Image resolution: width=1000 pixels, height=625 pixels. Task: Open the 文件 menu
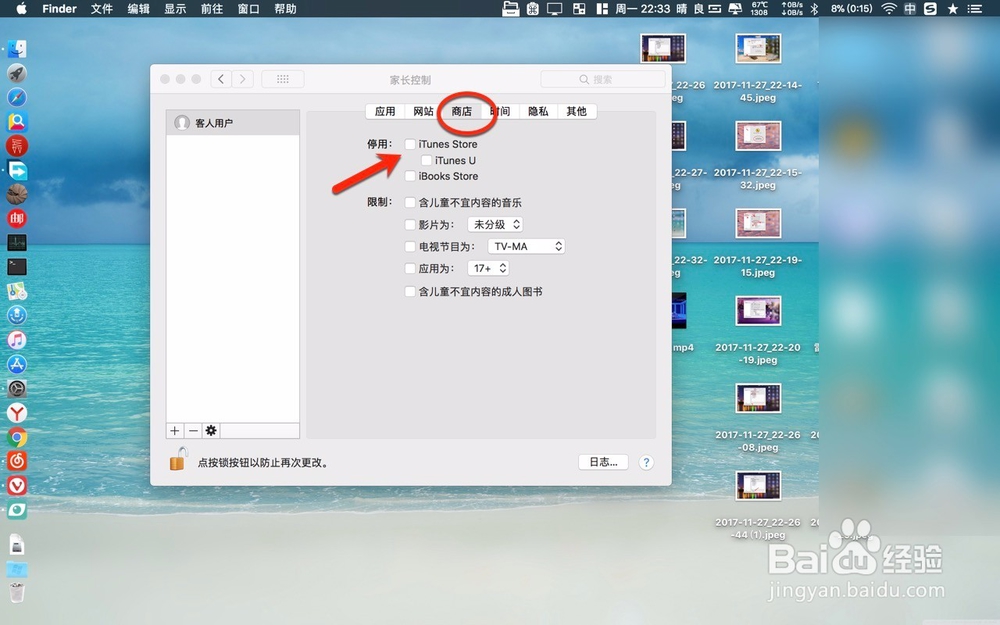tap(102, 8)
